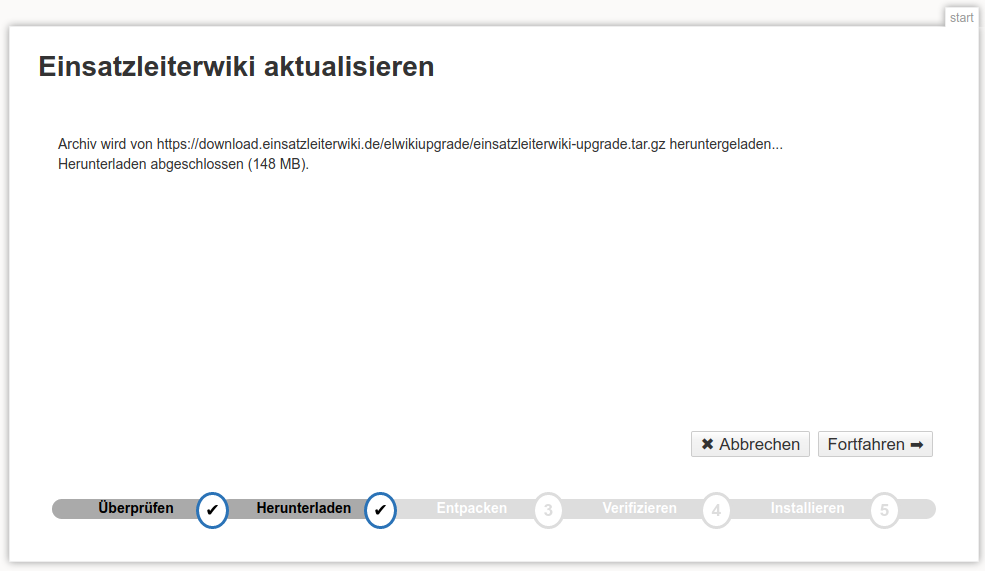The image size is (985, 571).
Task: Click the Herunterladen abgeschlossen status message
Action: coord(184,164)
